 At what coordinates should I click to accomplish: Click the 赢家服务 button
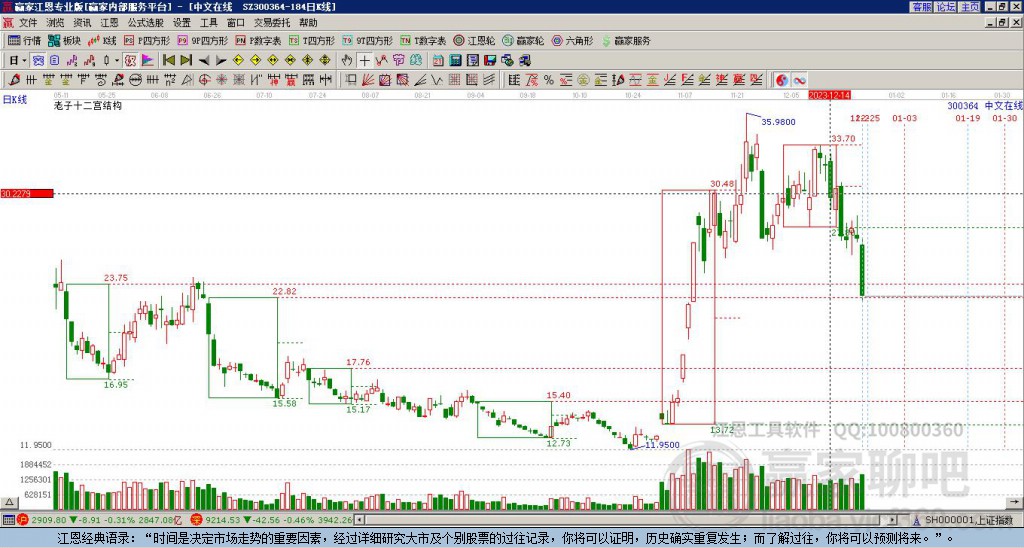(x=626, y=40)
